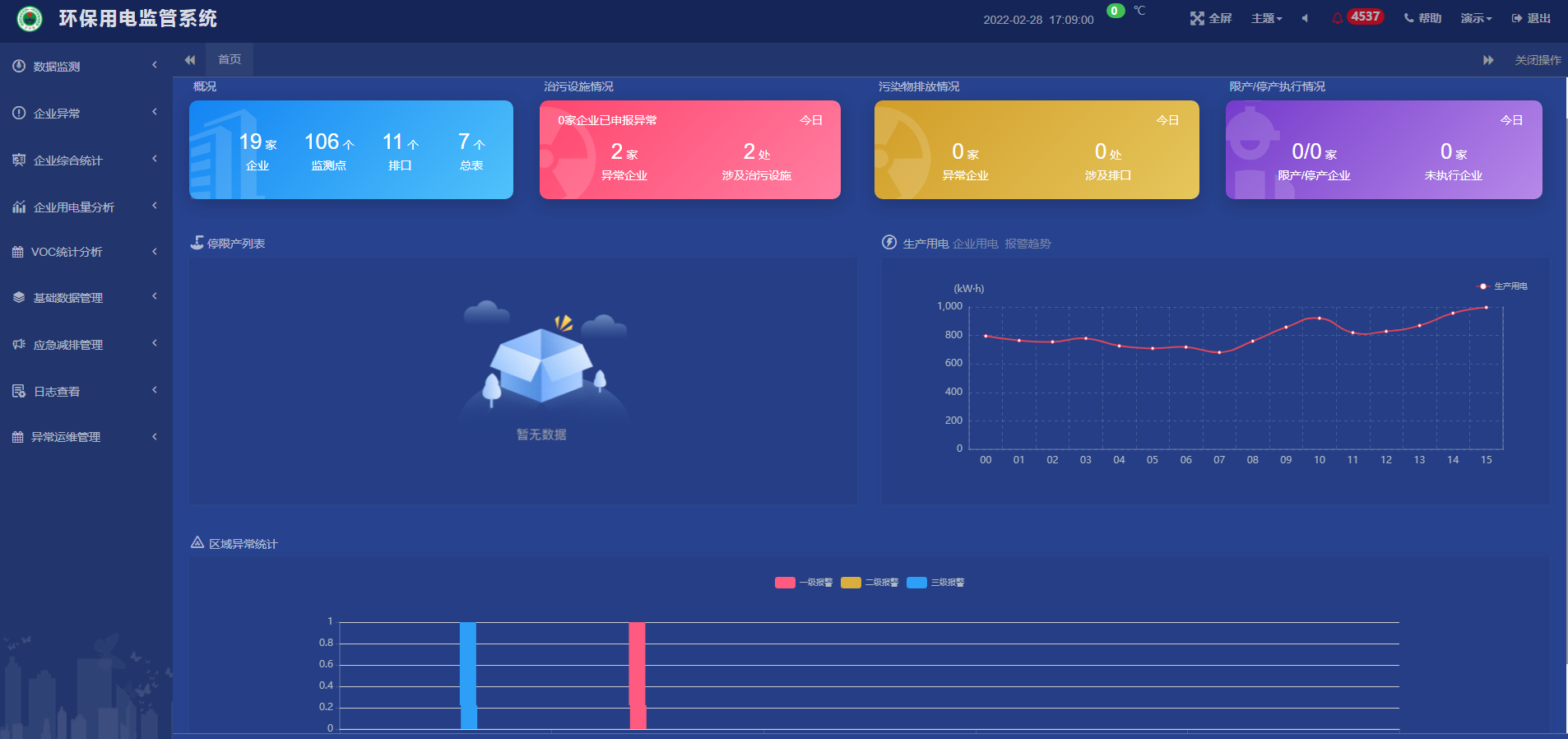
Task: Toggle 一级报警 series in bar chart legend
Action: (803, 583)
